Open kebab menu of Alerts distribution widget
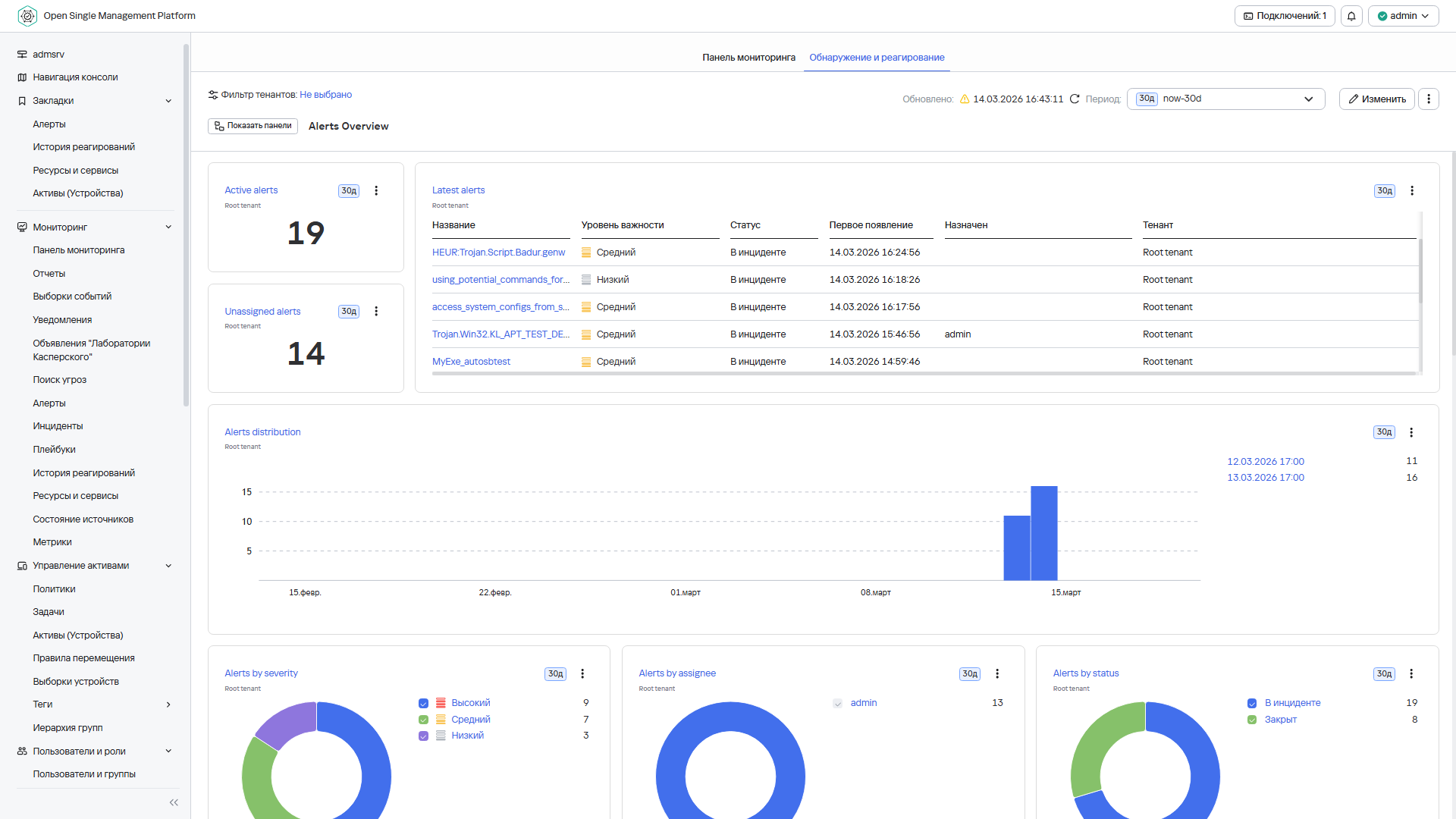 (1411, 432)
